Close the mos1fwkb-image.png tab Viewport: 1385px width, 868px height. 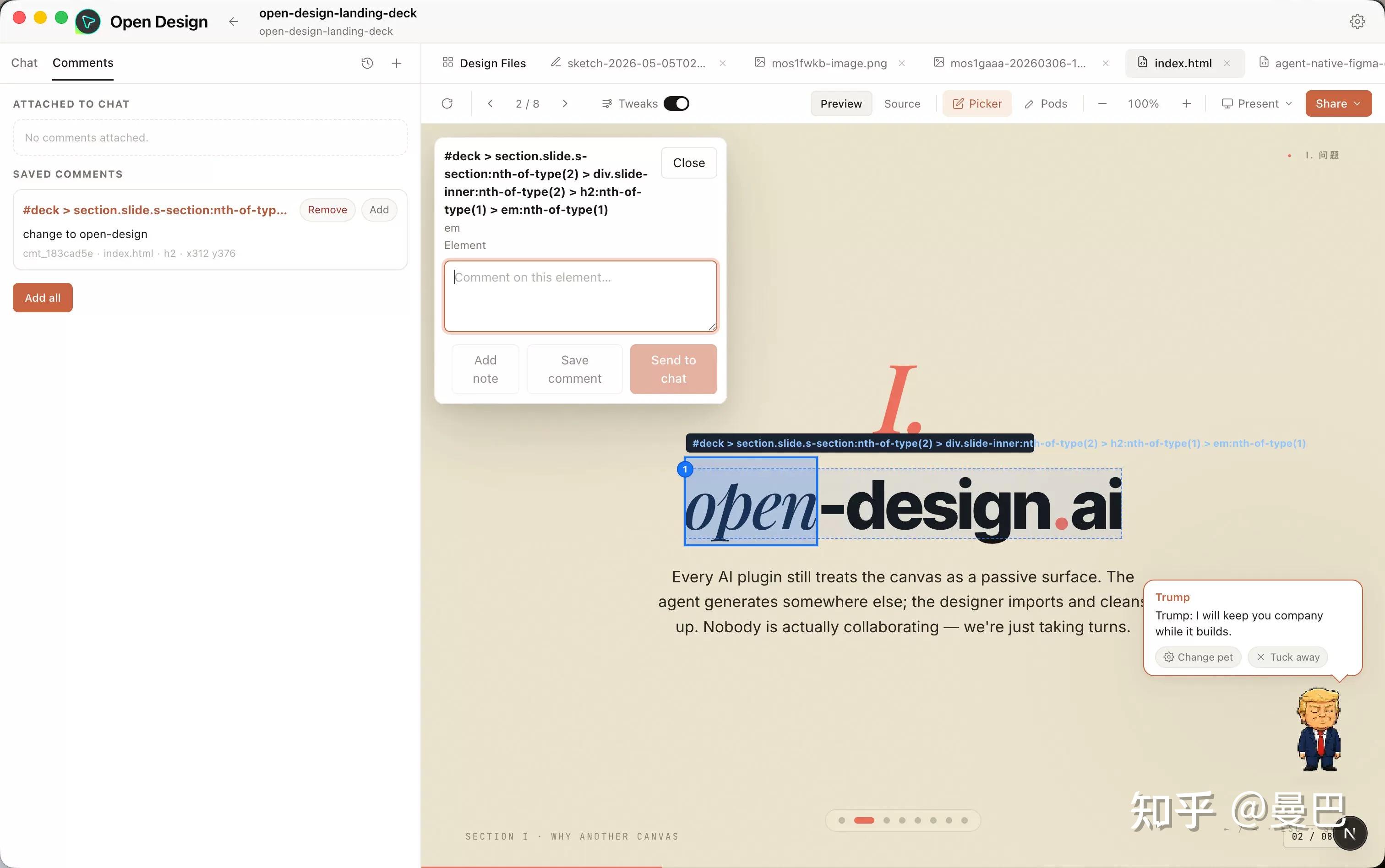pos(901,63)
